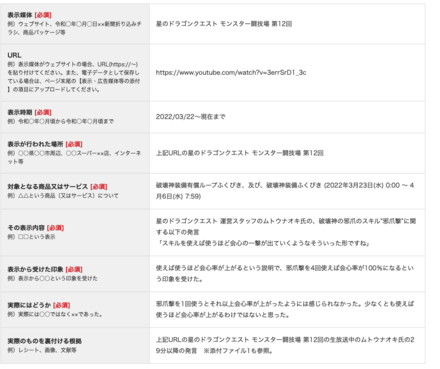Click the hint □□という表示
The width and height of the screenshot is (440, 369).
(x=31, y=237)
